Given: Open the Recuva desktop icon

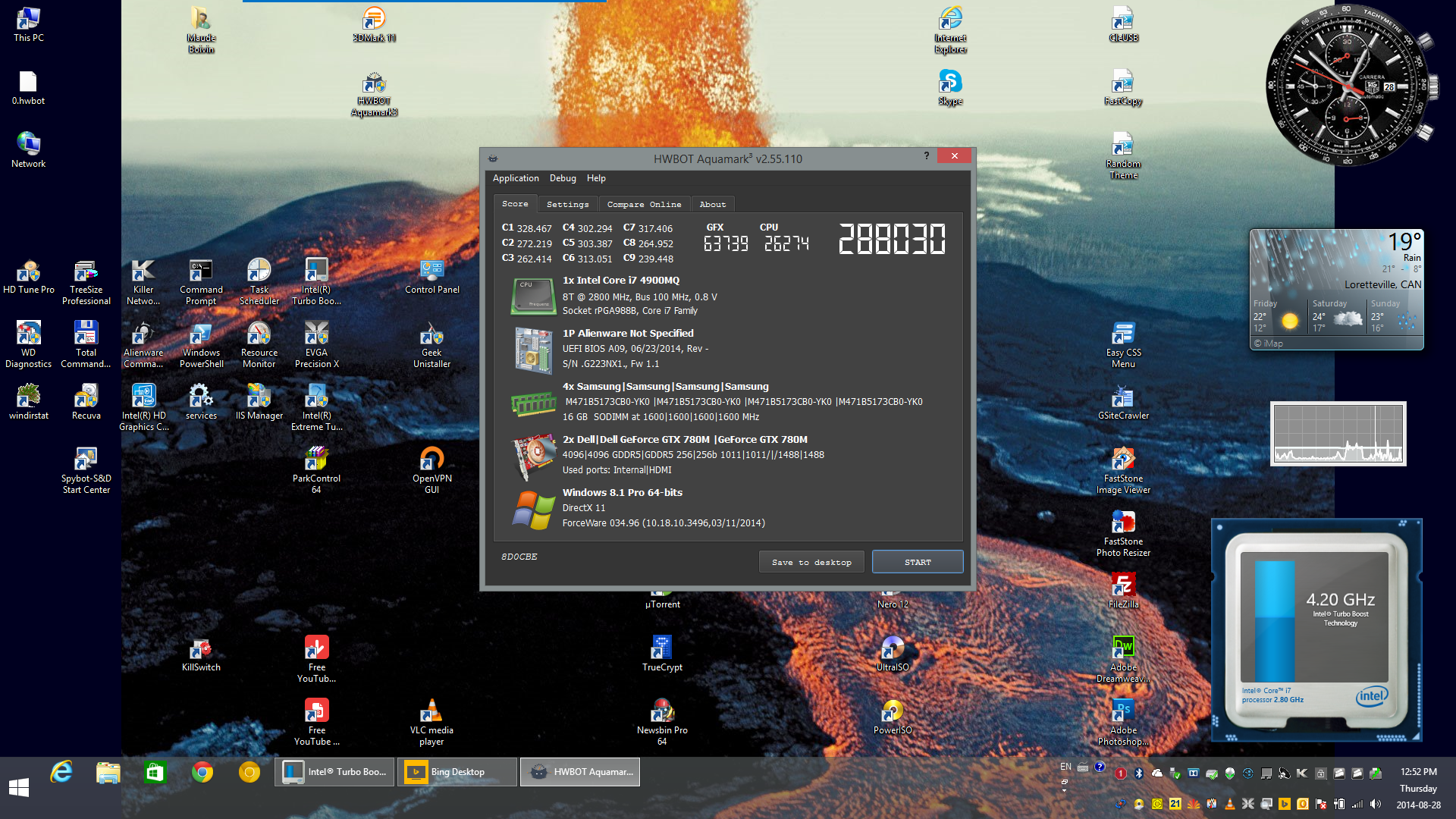Looking at the screenshot, I should [86, 402].
